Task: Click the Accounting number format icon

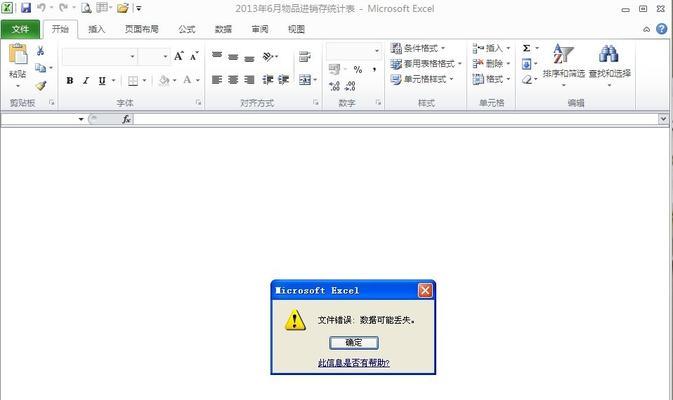Action: [x=335, y=69]
